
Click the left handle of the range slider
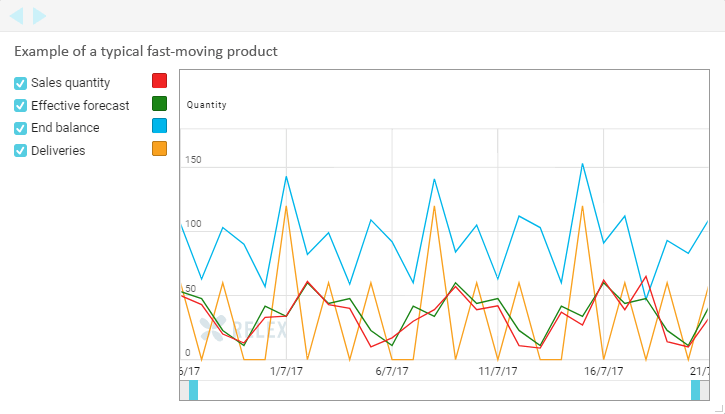pyautogui.click(x=193, y=390)
